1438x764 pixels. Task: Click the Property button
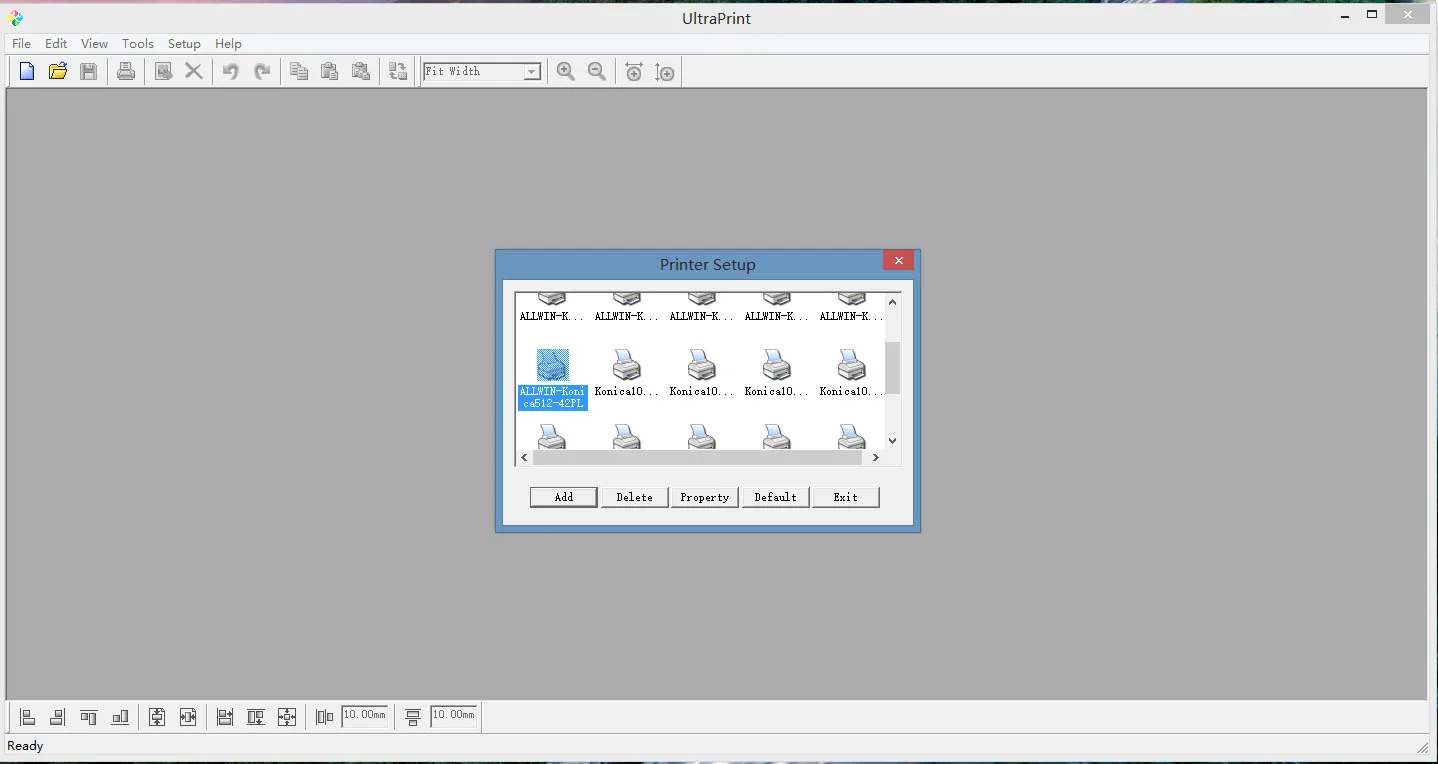[705, 497]
